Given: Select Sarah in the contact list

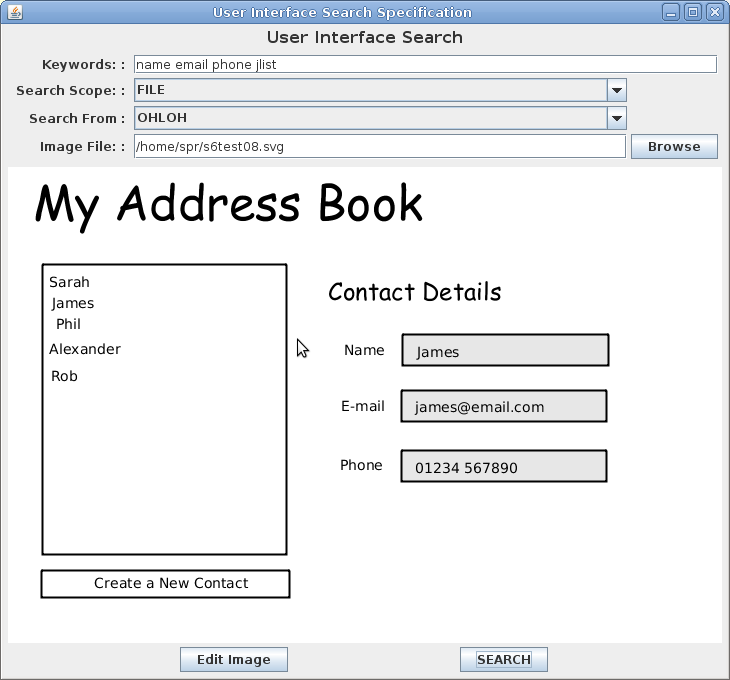Looking at the screenshot, I should coord(69,282).
